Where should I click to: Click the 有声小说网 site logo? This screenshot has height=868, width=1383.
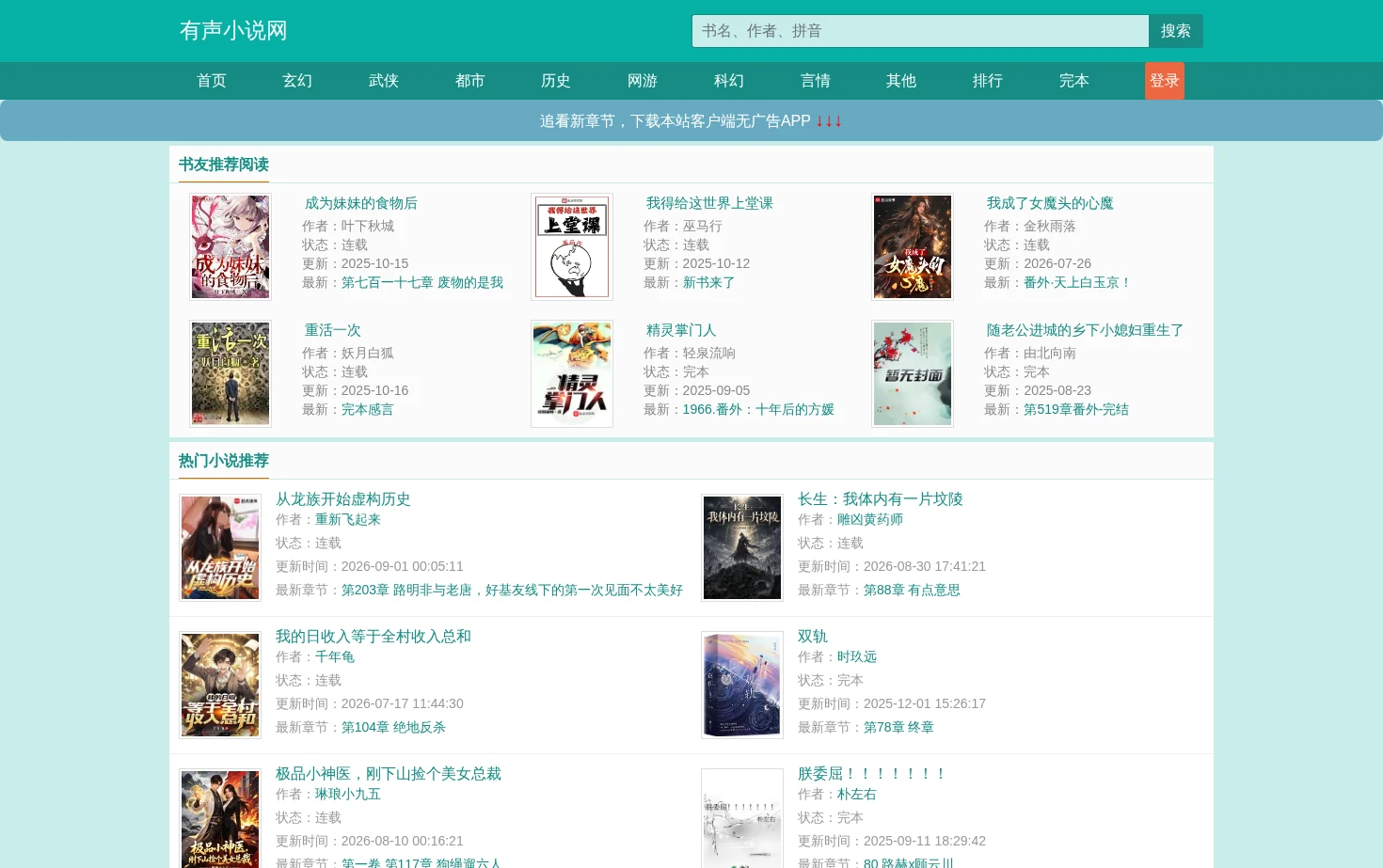[x=233, y=31]
